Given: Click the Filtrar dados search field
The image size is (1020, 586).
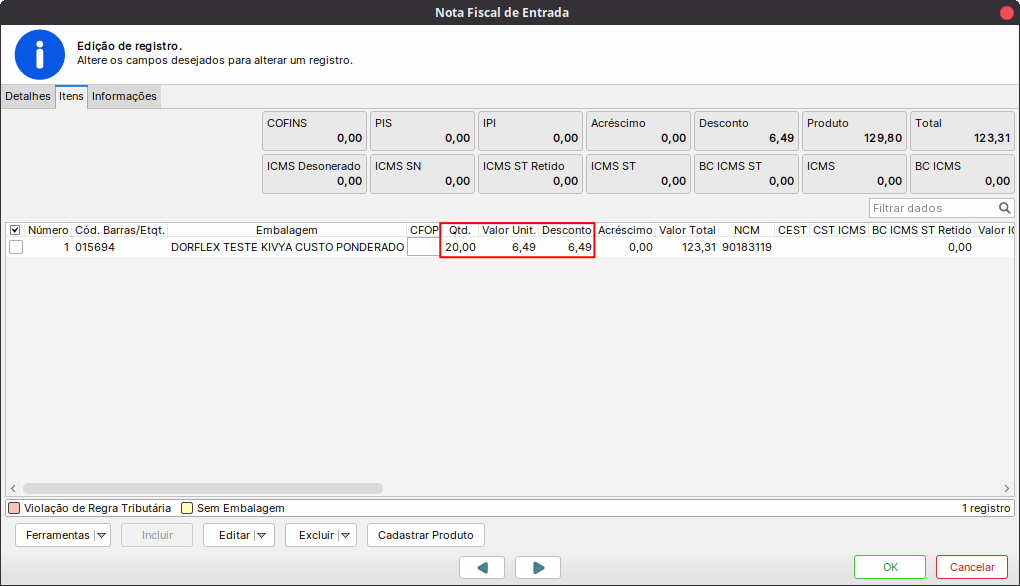Looking at the screenshot, I should click(932, 208).
